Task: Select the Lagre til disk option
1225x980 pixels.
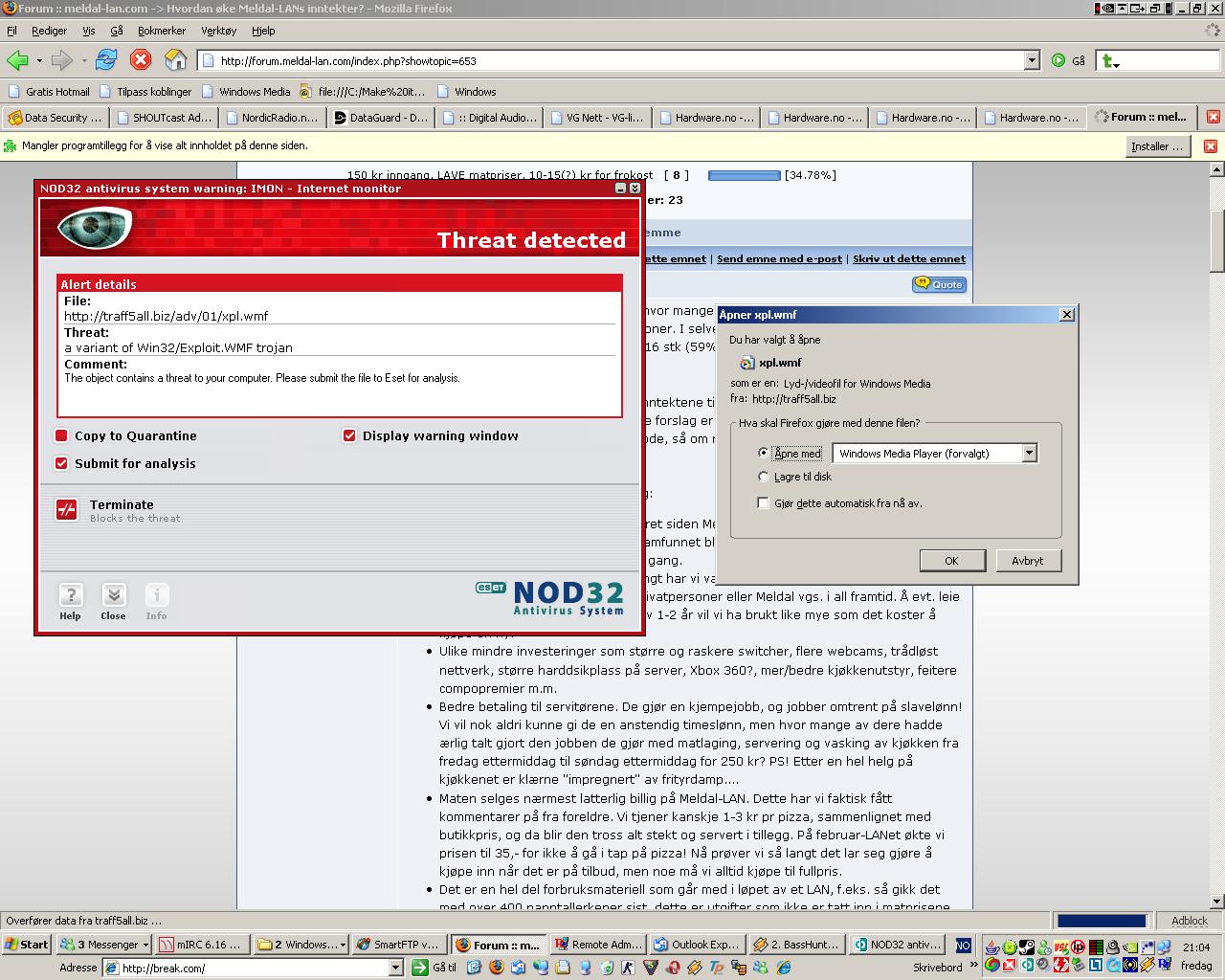Action: [x=763, y=476]
